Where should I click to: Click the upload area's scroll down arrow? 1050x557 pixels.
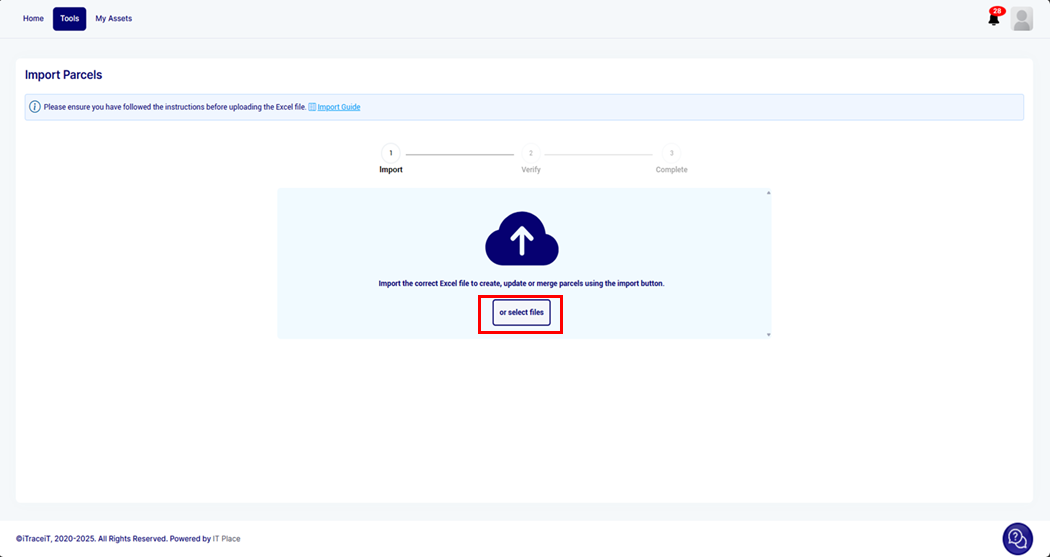(x=768, y=334)
